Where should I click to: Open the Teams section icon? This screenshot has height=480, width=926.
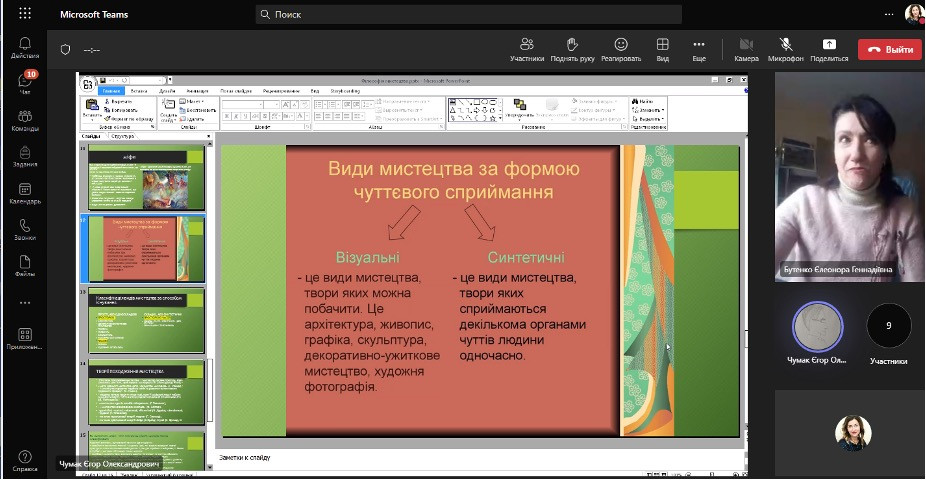(24, 119)
